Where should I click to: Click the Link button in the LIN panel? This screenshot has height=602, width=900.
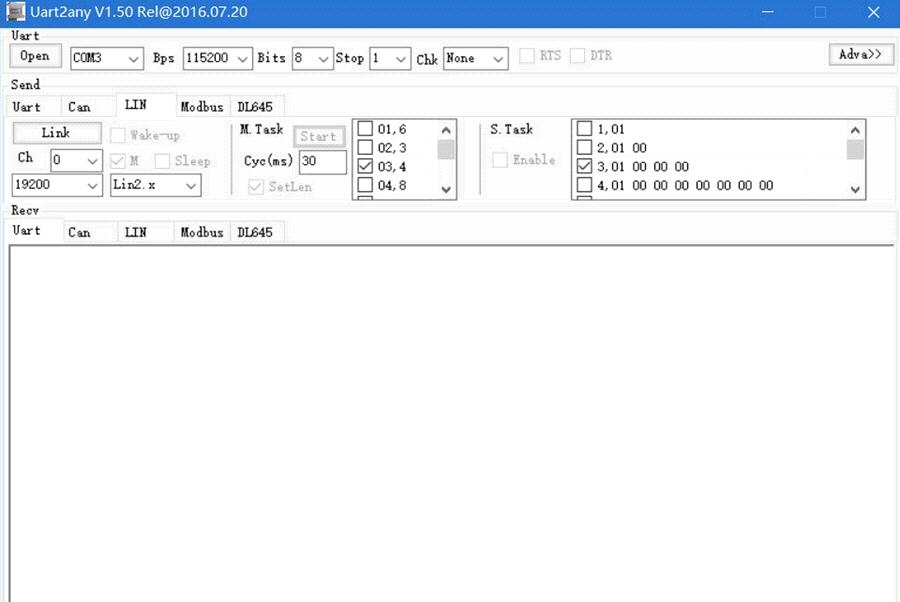pyautogui.click(x=56, y=132)
